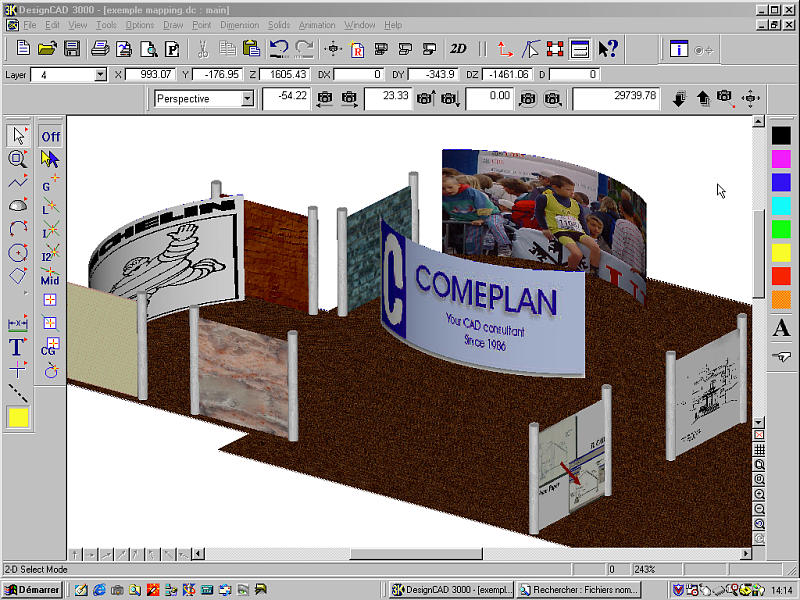Click vertical scrollbar up arrow

(759, 121)
